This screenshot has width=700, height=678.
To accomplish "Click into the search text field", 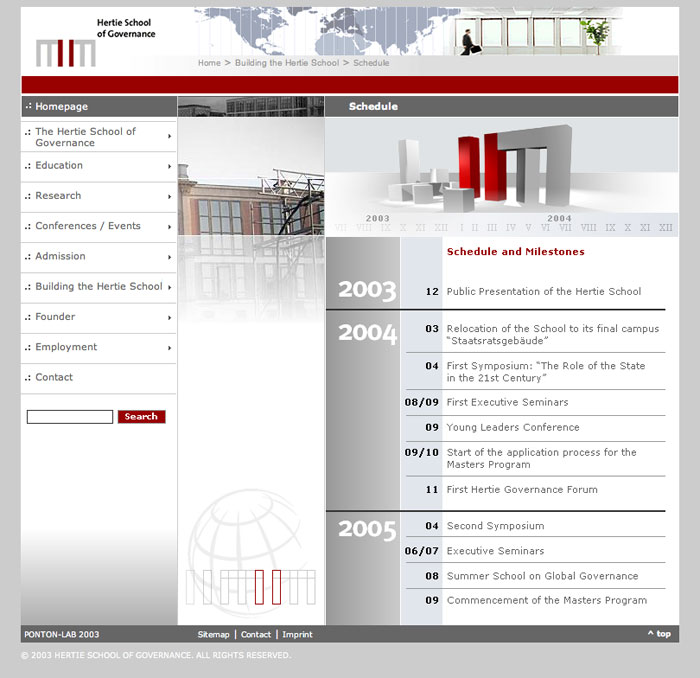I will 70,417.
